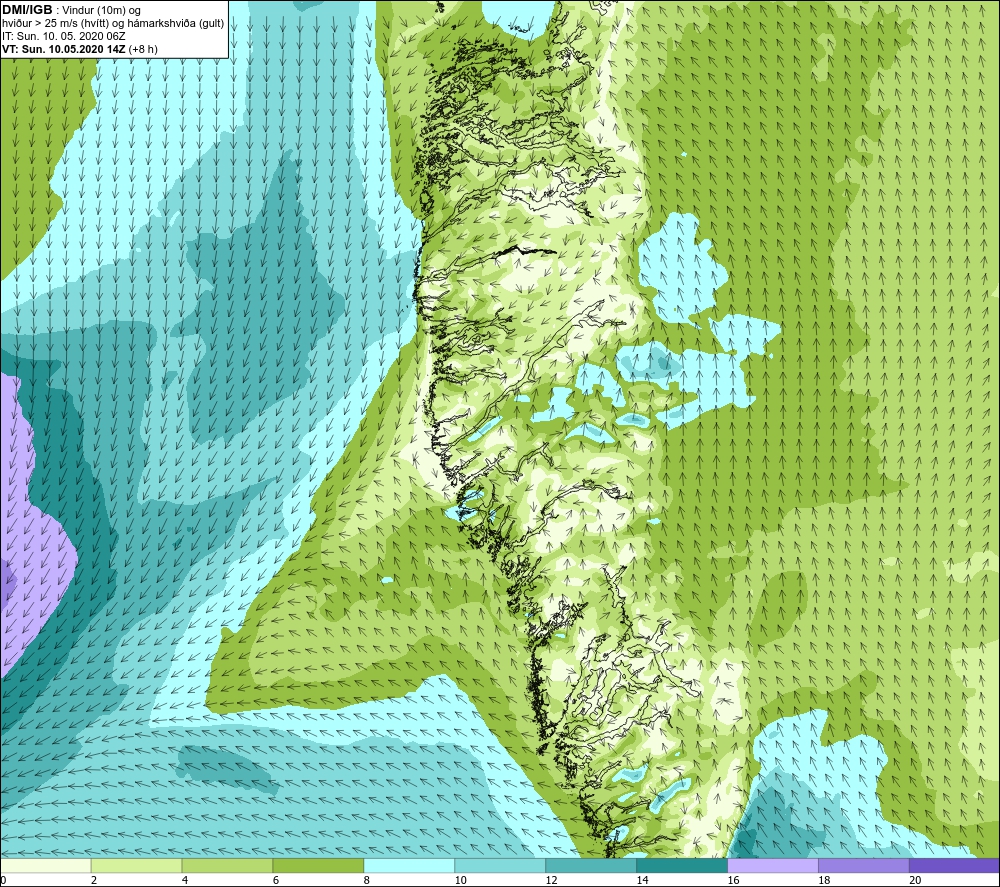Click the legend scale label 14
Image resolution: width=1000 pixels, height=887 pixels.
[642, 880]
